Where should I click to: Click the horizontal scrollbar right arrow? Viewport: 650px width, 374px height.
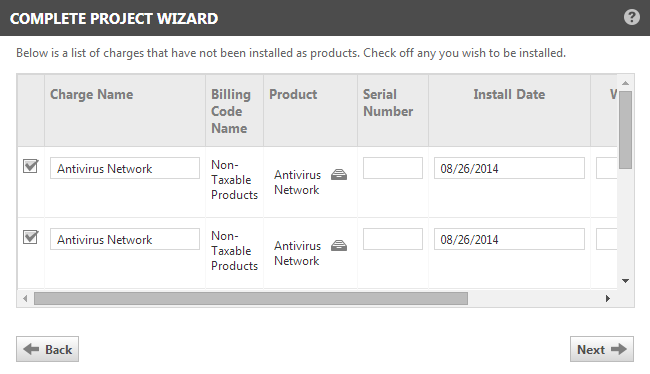point(608,298)
